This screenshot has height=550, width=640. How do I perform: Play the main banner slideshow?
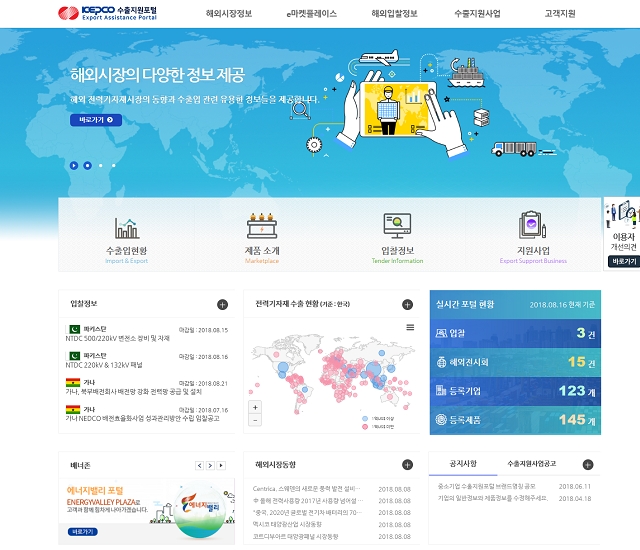pos(73,165)
